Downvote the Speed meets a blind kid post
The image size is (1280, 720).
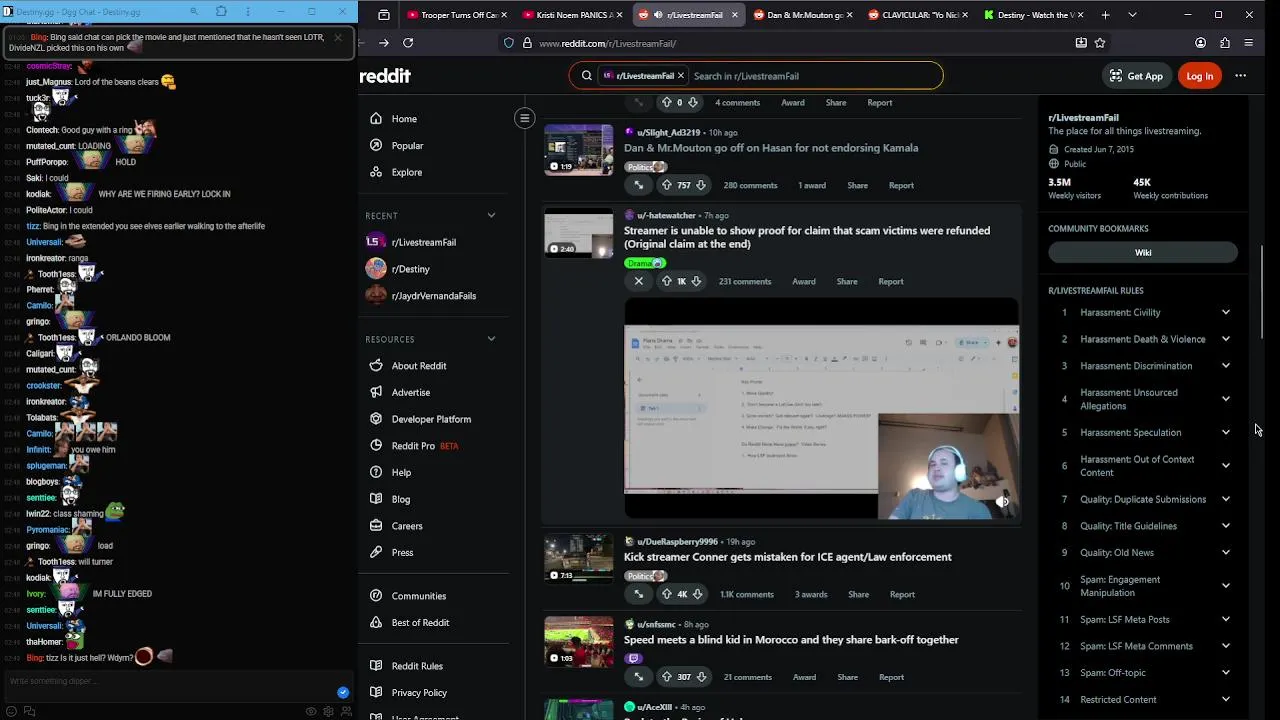tap(700, 677)
